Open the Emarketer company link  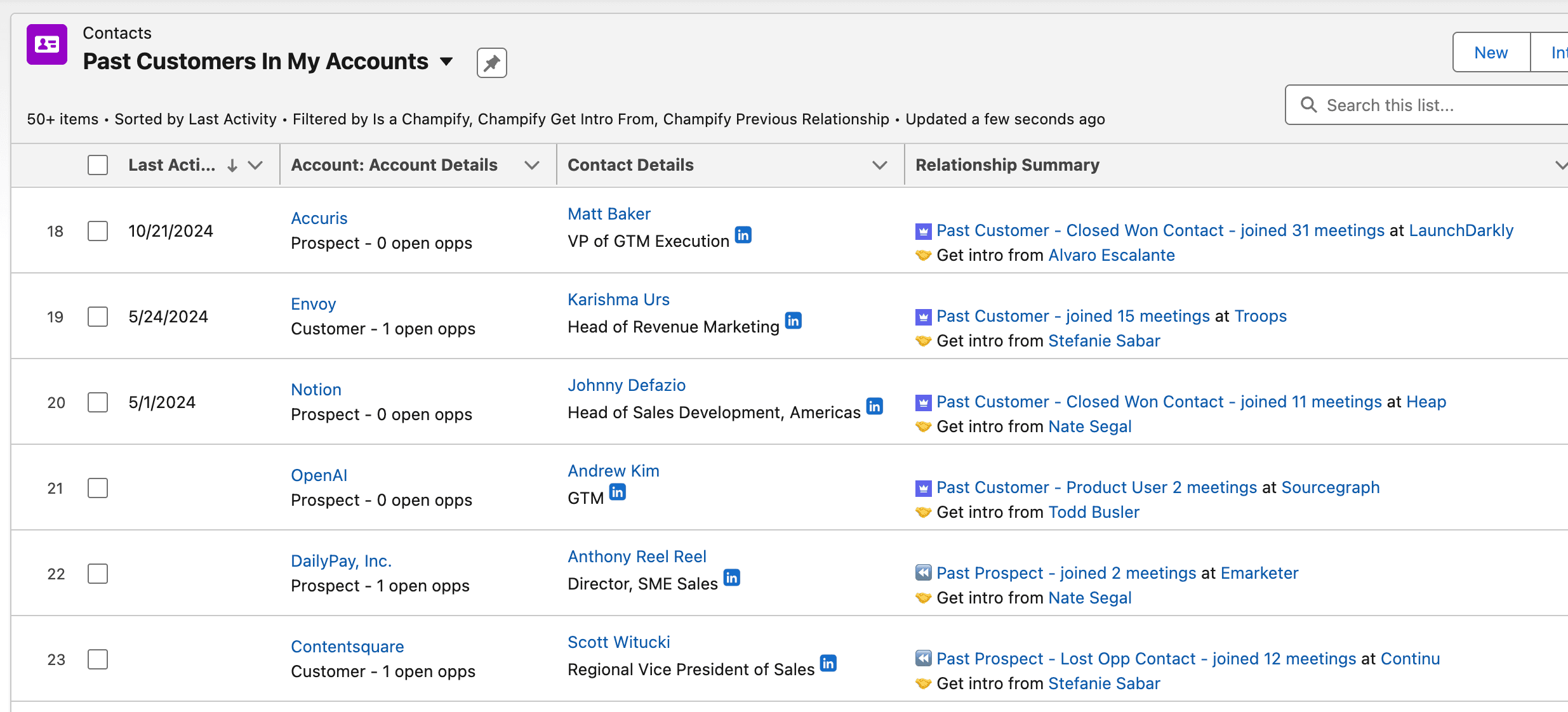click(x=1259, y=573)
